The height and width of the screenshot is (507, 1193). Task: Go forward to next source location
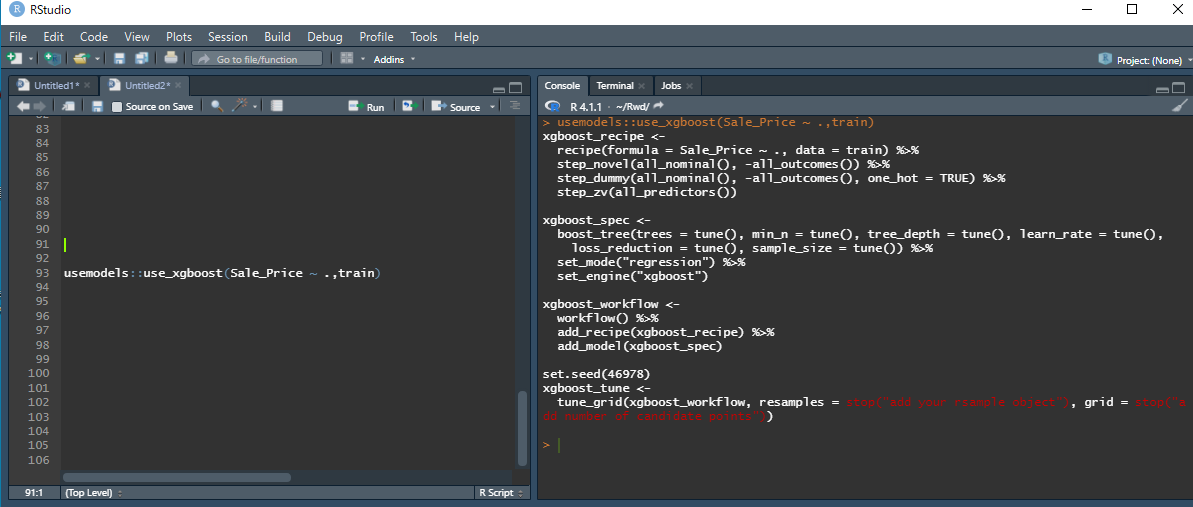point(40,107)
